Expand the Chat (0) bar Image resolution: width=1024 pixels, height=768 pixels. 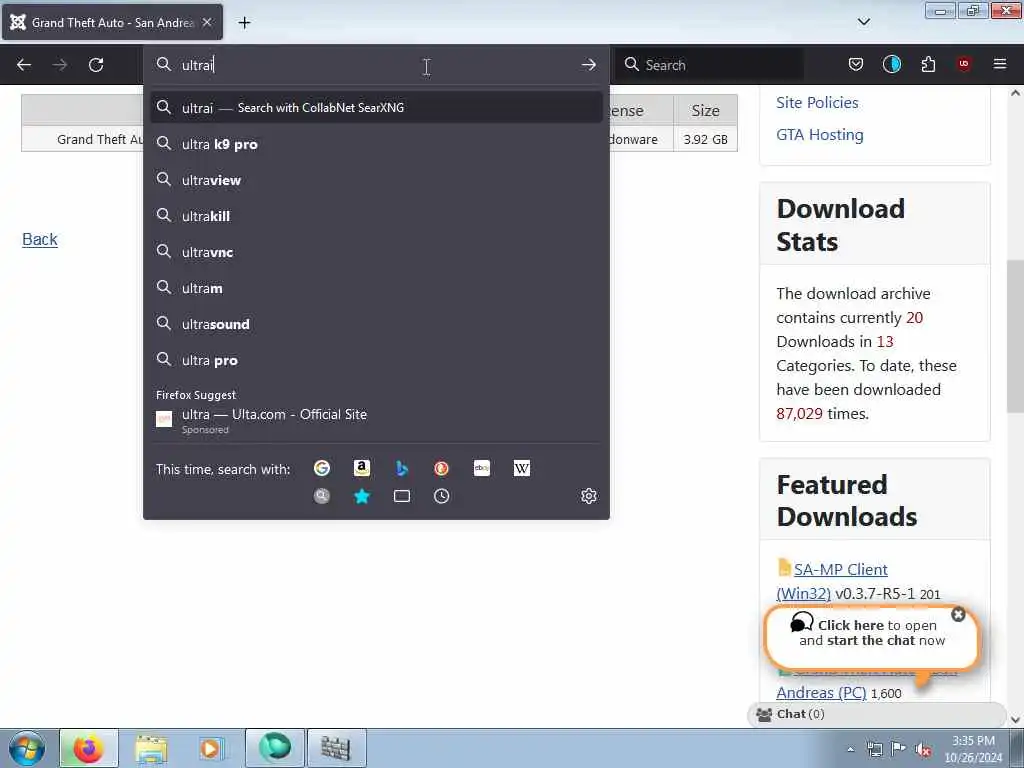[x=876, y=714]
